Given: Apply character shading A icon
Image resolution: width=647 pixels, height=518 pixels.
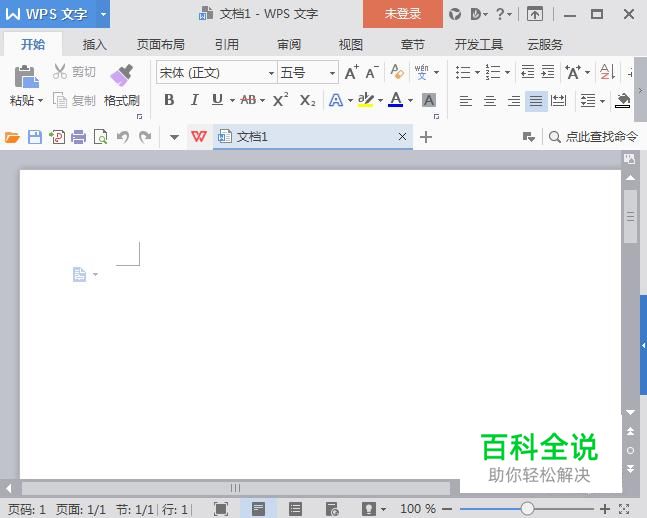Looking at the screenshot, I should tap(429, 100).
